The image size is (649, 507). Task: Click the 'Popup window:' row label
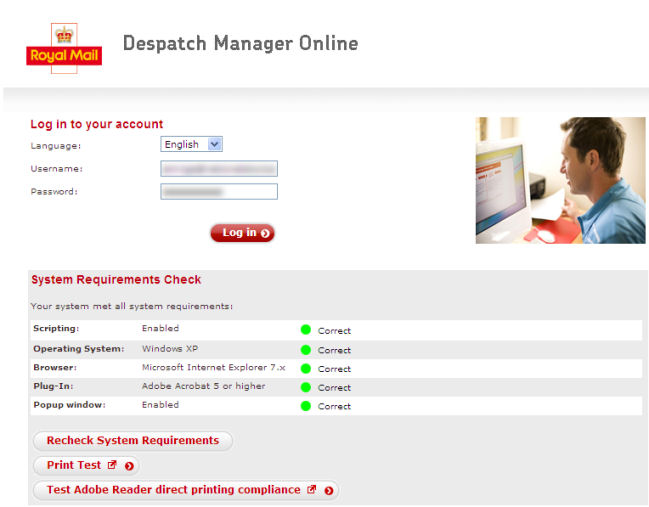click(70, 405)
